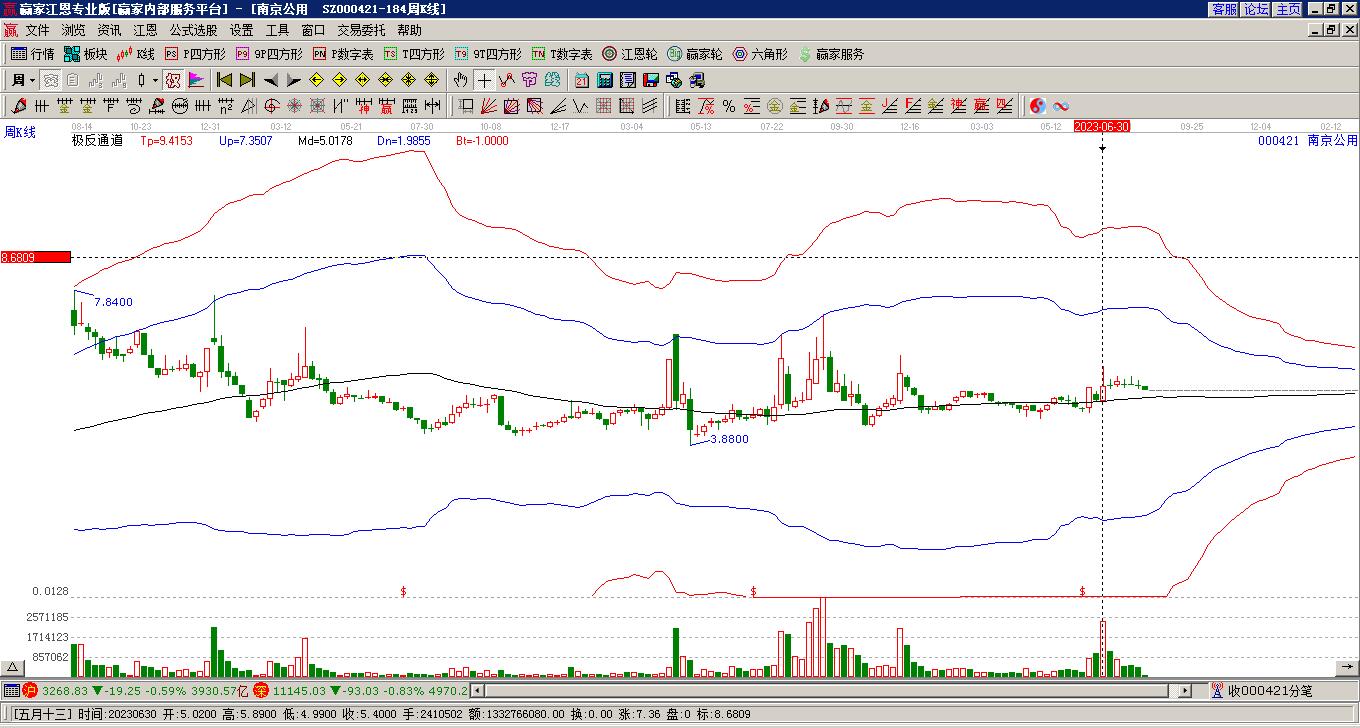Open the calculator icon
The width and height of the screenshot is (1360, 728).
coord(605,80)
